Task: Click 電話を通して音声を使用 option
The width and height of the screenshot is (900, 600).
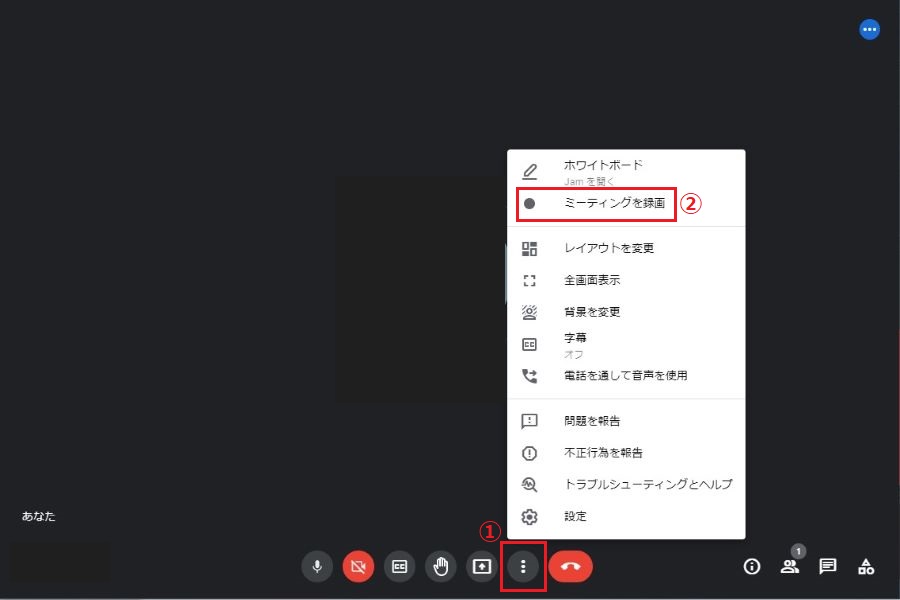Action: click(625, 376)
